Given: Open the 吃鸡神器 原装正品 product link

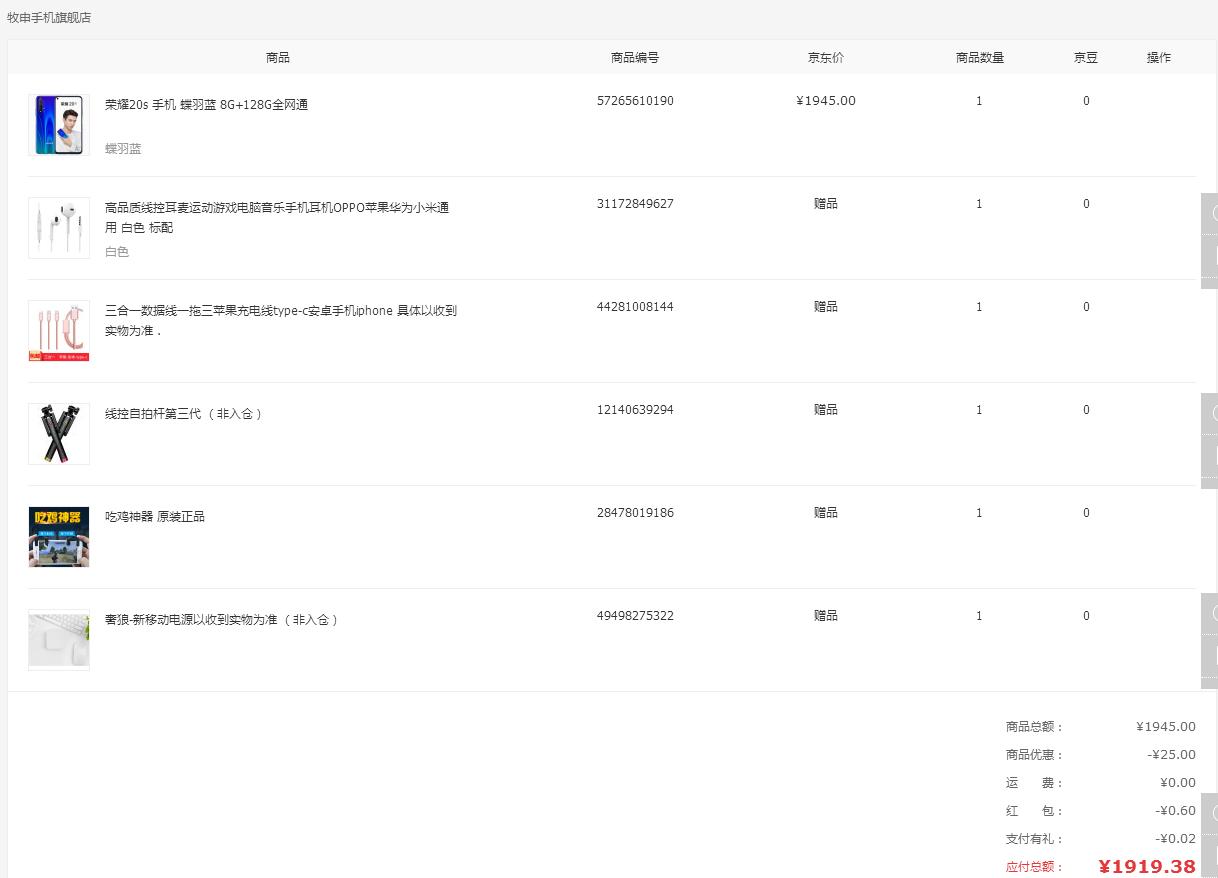Looking at the screenshot, I should click(x=154, y=516).
